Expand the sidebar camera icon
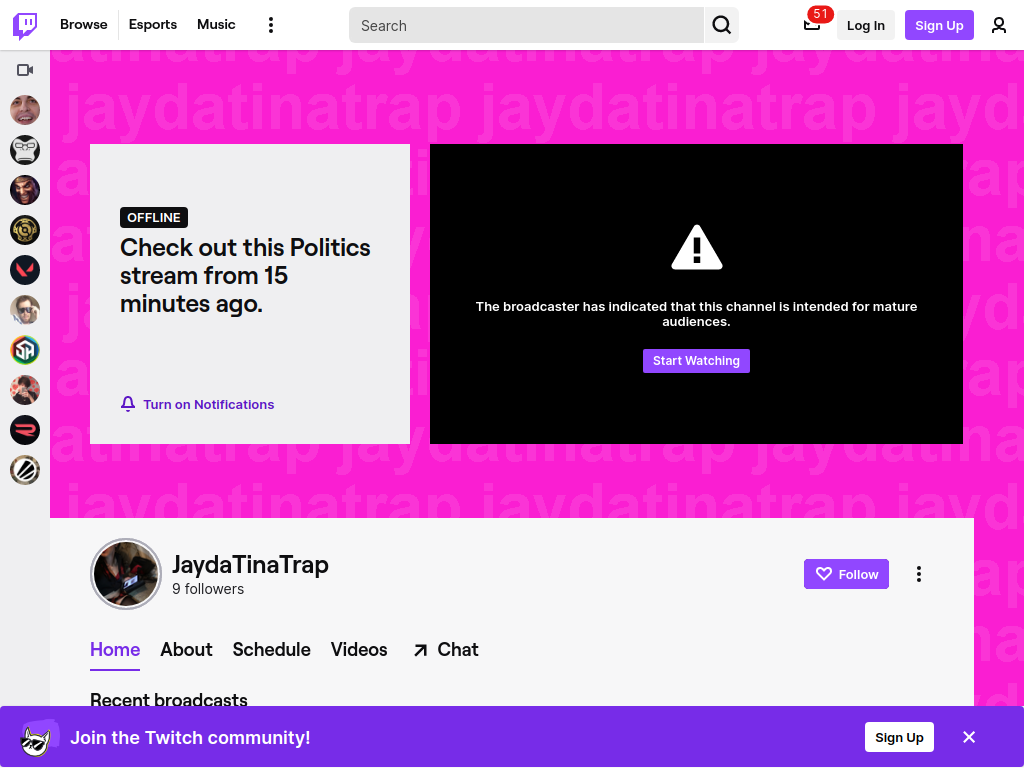The height and width of the screenshot is (768, 1024). 25,70
